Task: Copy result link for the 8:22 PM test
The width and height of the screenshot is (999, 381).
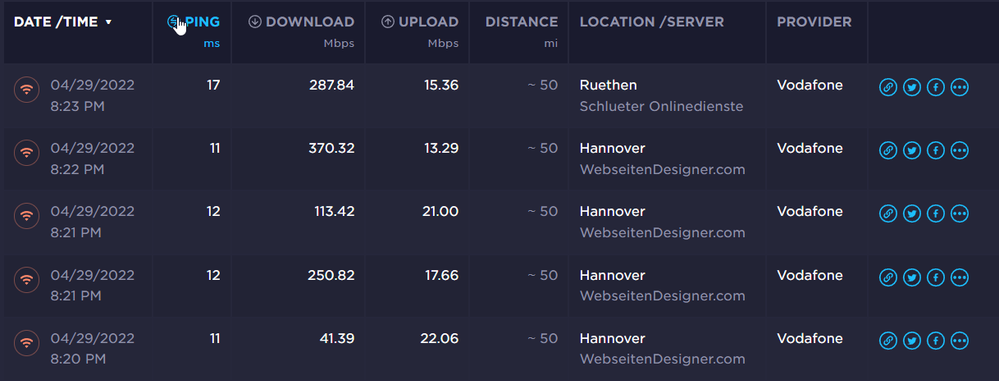Action: tap(888, 150)
